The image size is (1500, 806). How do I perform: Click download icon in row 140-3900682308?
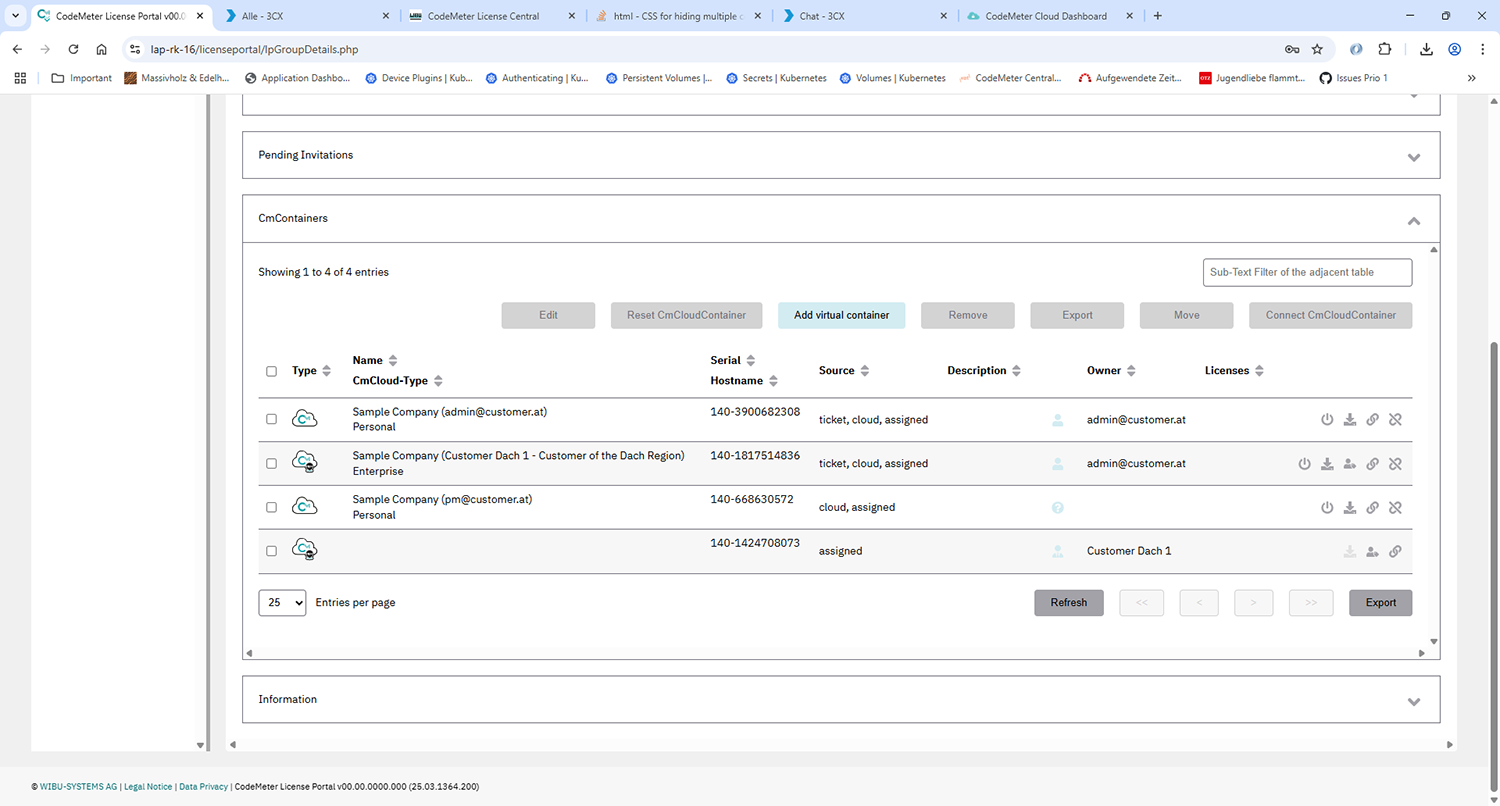pyautogui.click(x=1350, y=420)
